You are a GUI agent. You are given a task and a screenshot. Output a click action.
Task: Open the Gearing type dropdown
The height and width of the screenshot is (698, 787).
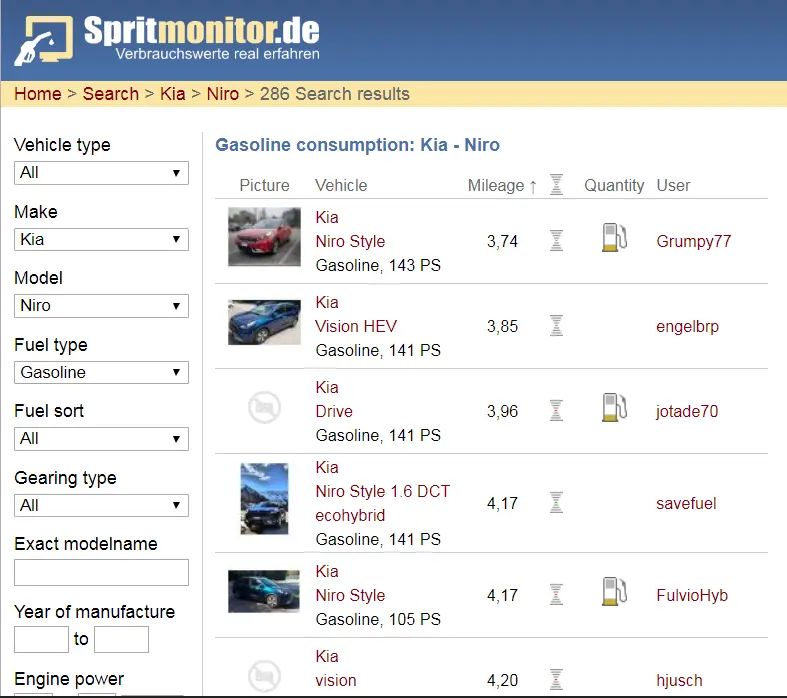[x=101, y=505]
